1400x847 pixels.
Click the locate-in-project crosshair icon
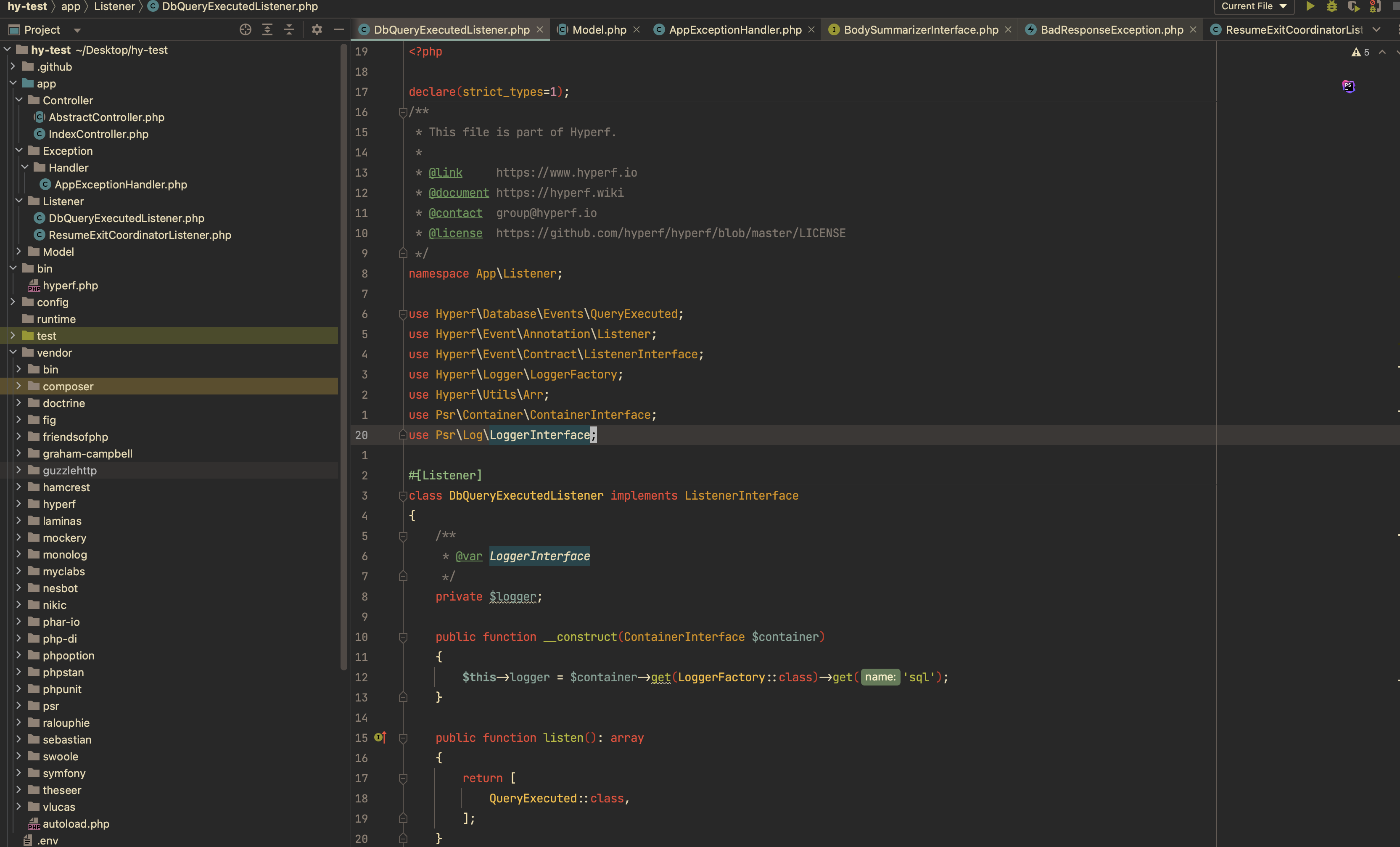[x=245, y=29]
